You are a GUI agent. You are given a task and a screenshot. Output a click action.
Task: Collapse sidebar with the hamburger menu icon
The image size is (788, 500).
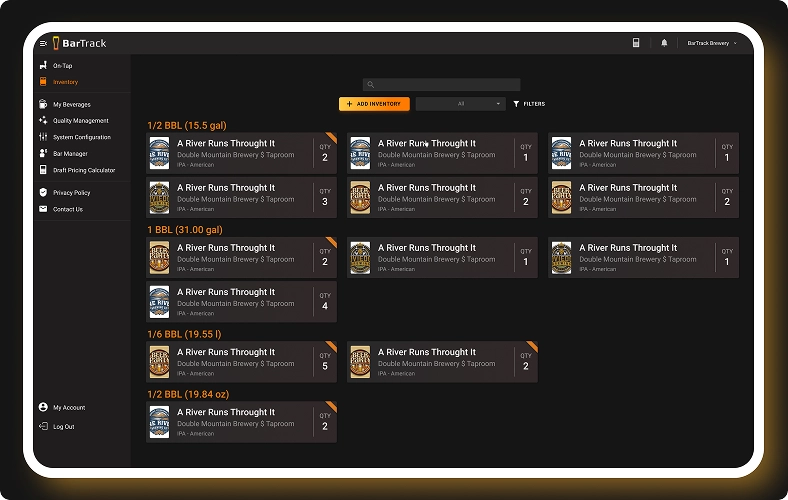coord(43,43)
